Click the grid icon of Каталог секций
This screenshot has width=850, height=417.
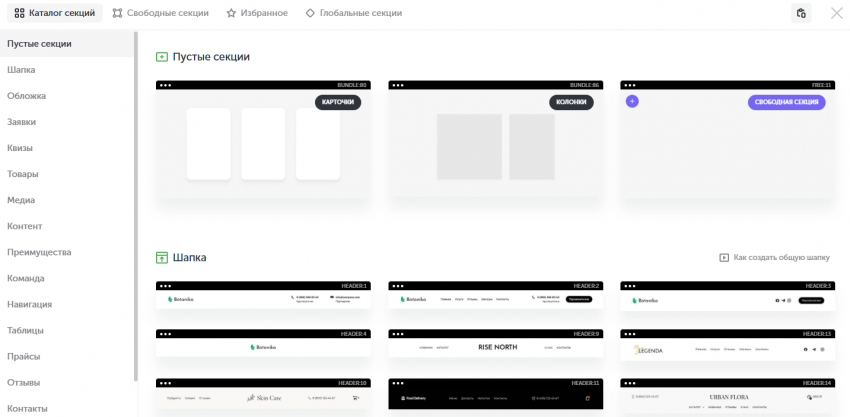tap(19, 13)
